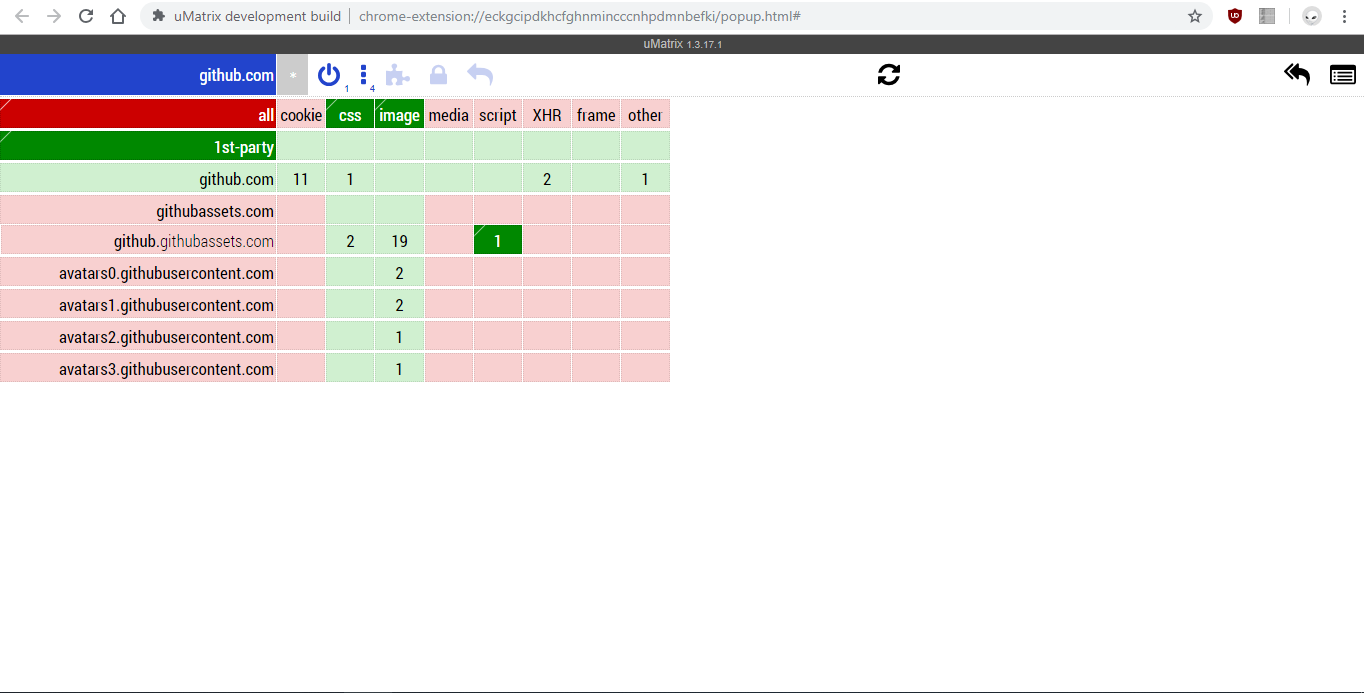Allow the css column globally
1364x693 pixels.
click(x=349, y=114)
